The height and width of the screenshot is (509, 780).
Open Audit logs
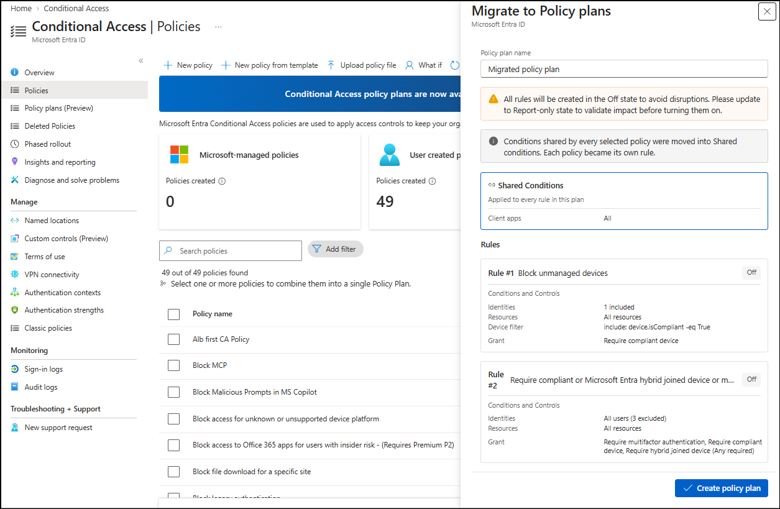41,387
